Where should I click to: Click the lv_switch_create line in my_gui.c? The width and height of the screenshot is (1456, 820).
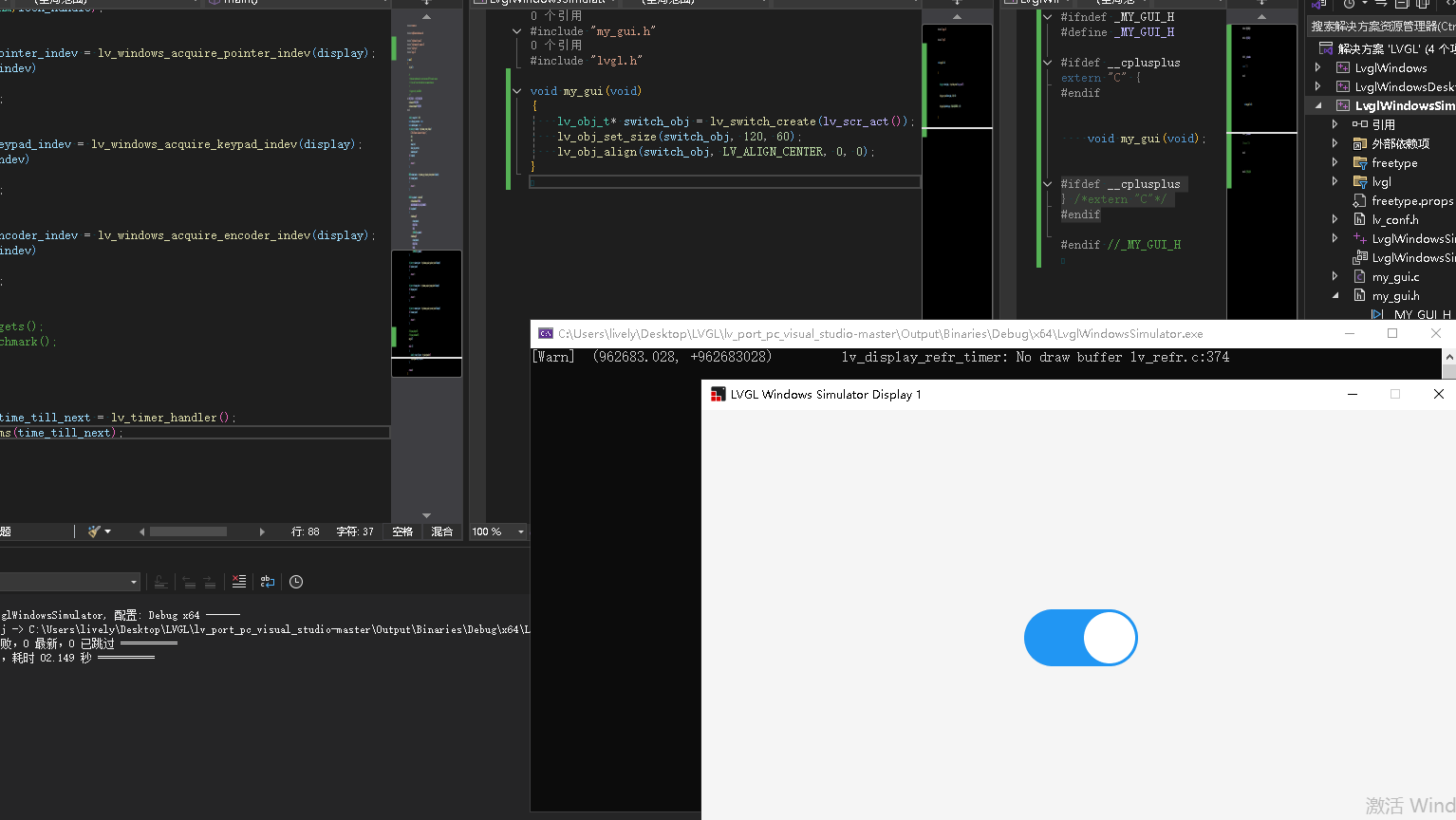[x=736, y=121]
